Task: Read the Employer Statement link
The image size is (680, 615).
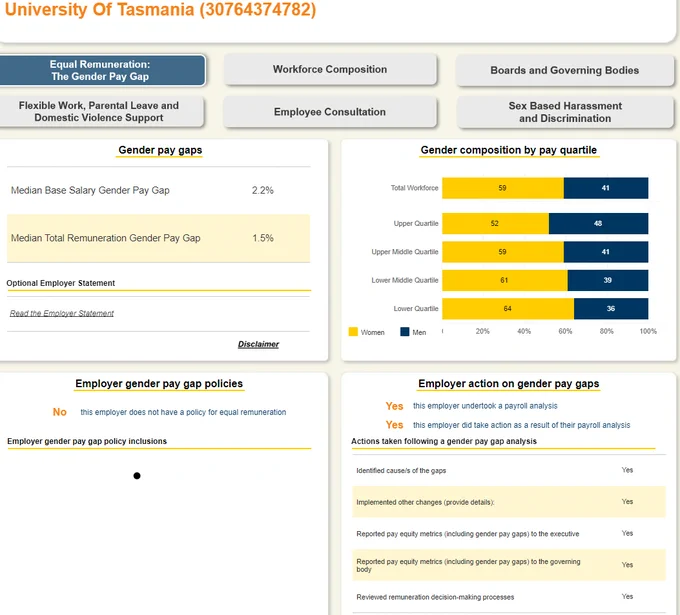Action: pyautogui.click(x=62, y=313)
